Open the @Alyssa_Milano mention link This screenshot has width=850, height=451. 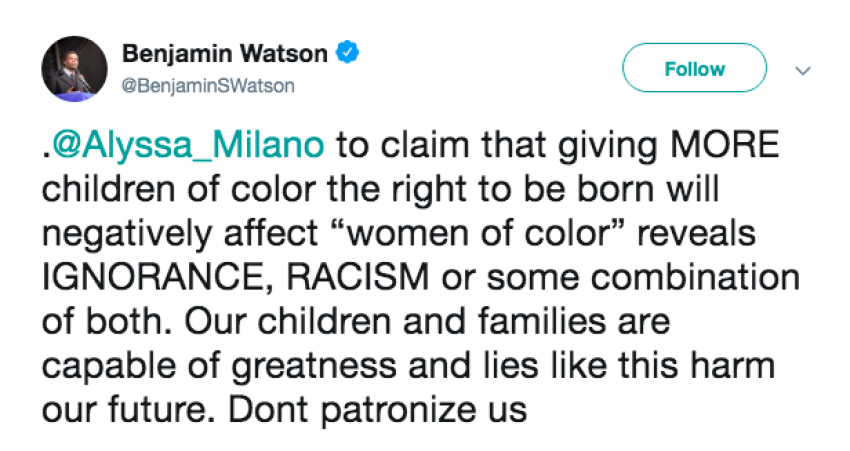tap(188, 146)
